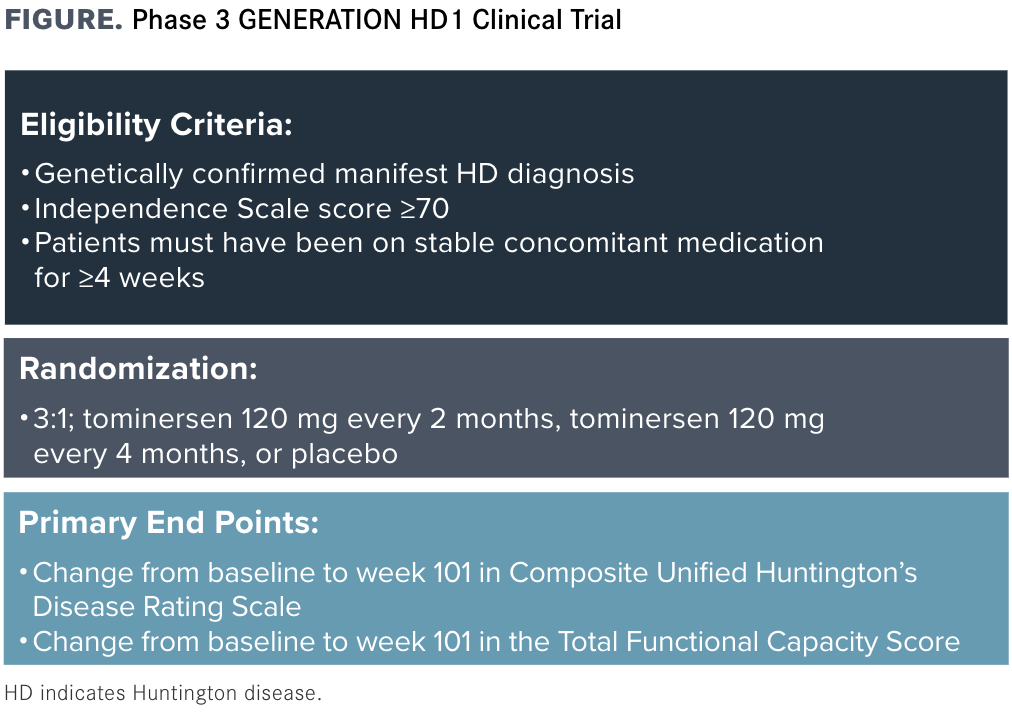
Task: Click the HD indicates Huntington disease footnote
Action: [x=163, y=693]
